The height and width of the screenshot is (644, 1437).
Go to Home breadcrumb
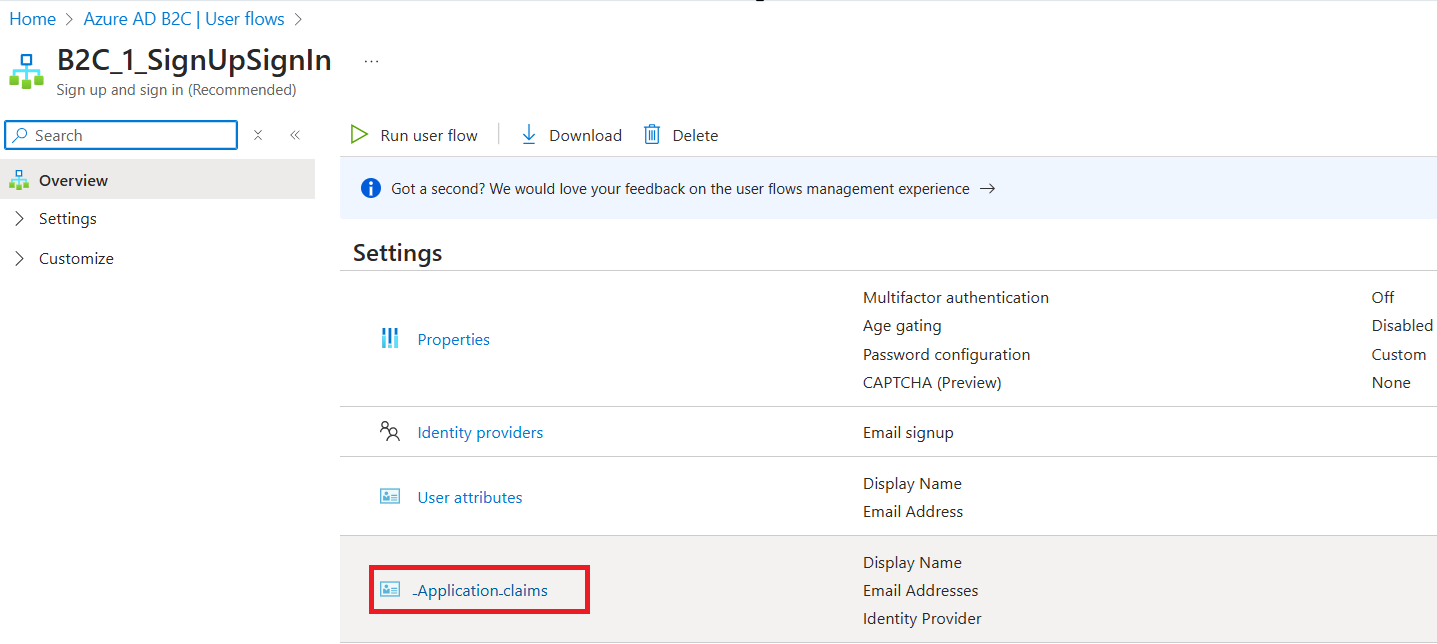coord(32,19)
